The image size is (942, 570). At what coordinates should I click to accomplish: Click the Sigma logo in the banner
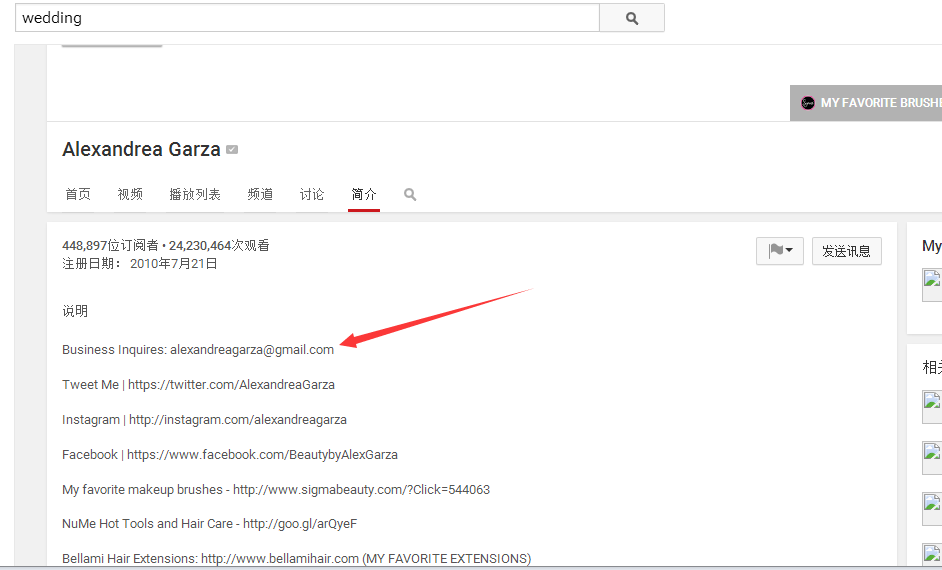(808, 103)
